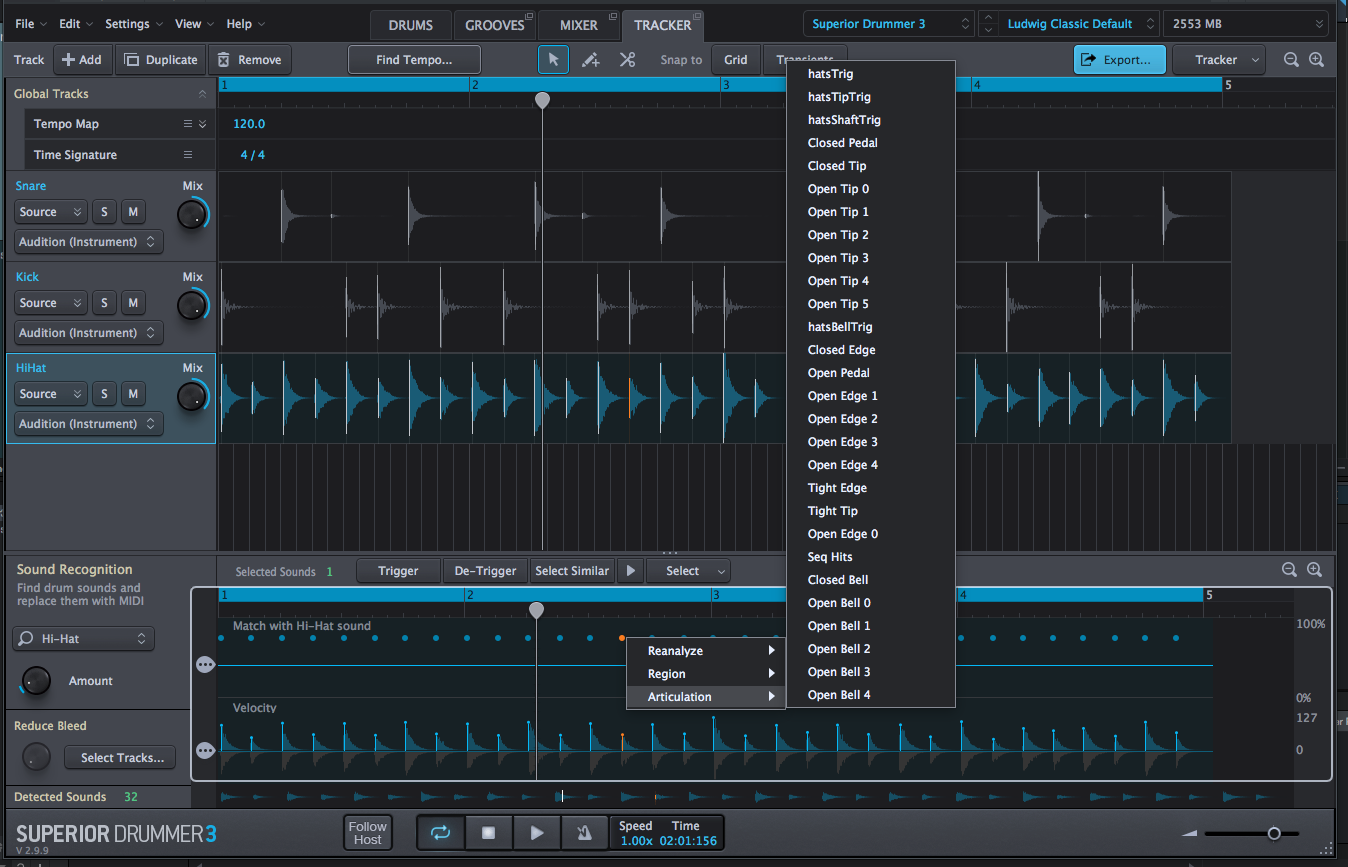This screenshot has height=867, width=1348.
Task: Zoom in using the magnifier plus icon
Action: point(1315,59)
